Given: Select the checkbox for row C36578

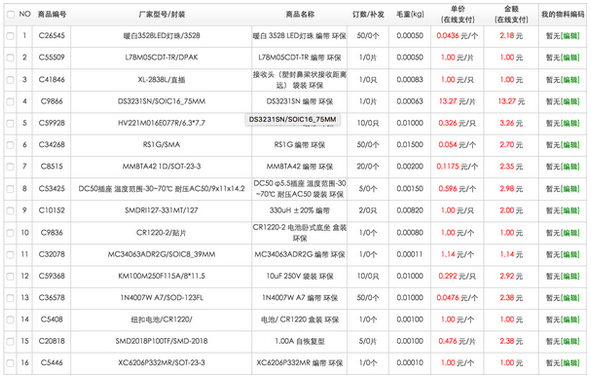Looking at the screenshot, I should point(10,298).
